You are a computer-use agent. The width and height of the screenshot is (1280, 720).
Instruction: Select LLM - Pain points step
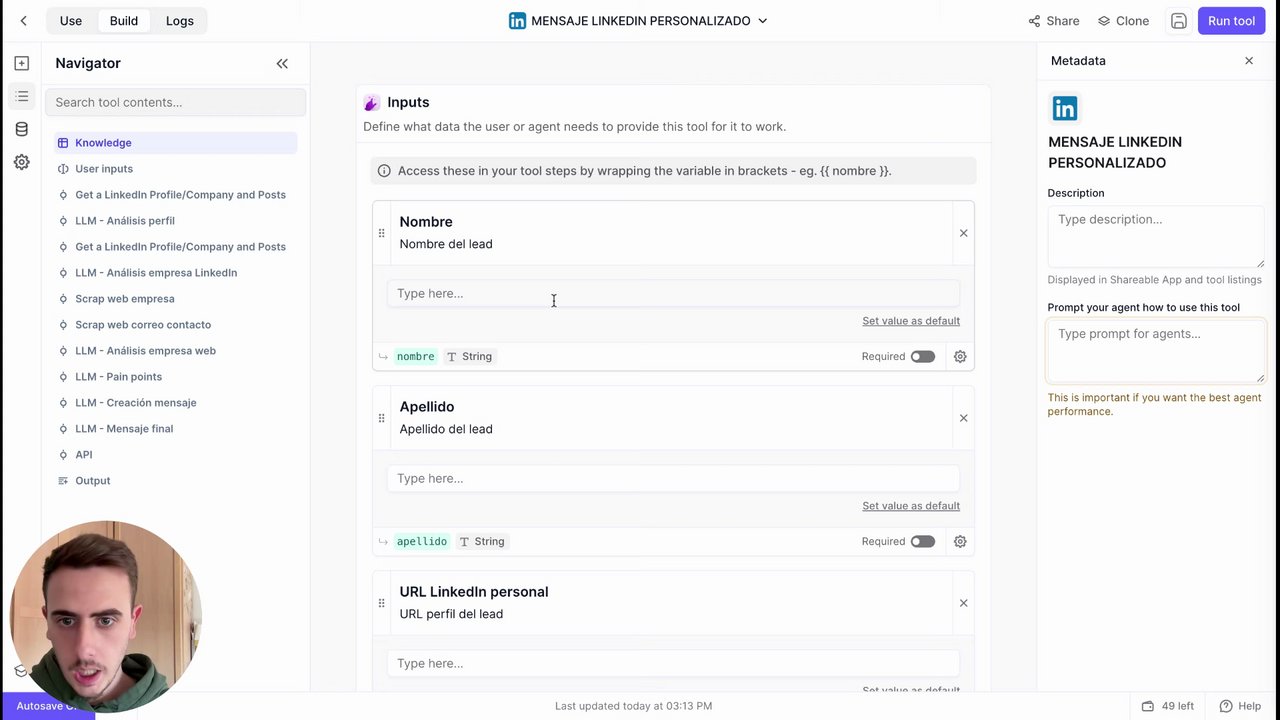coord(118,377)
